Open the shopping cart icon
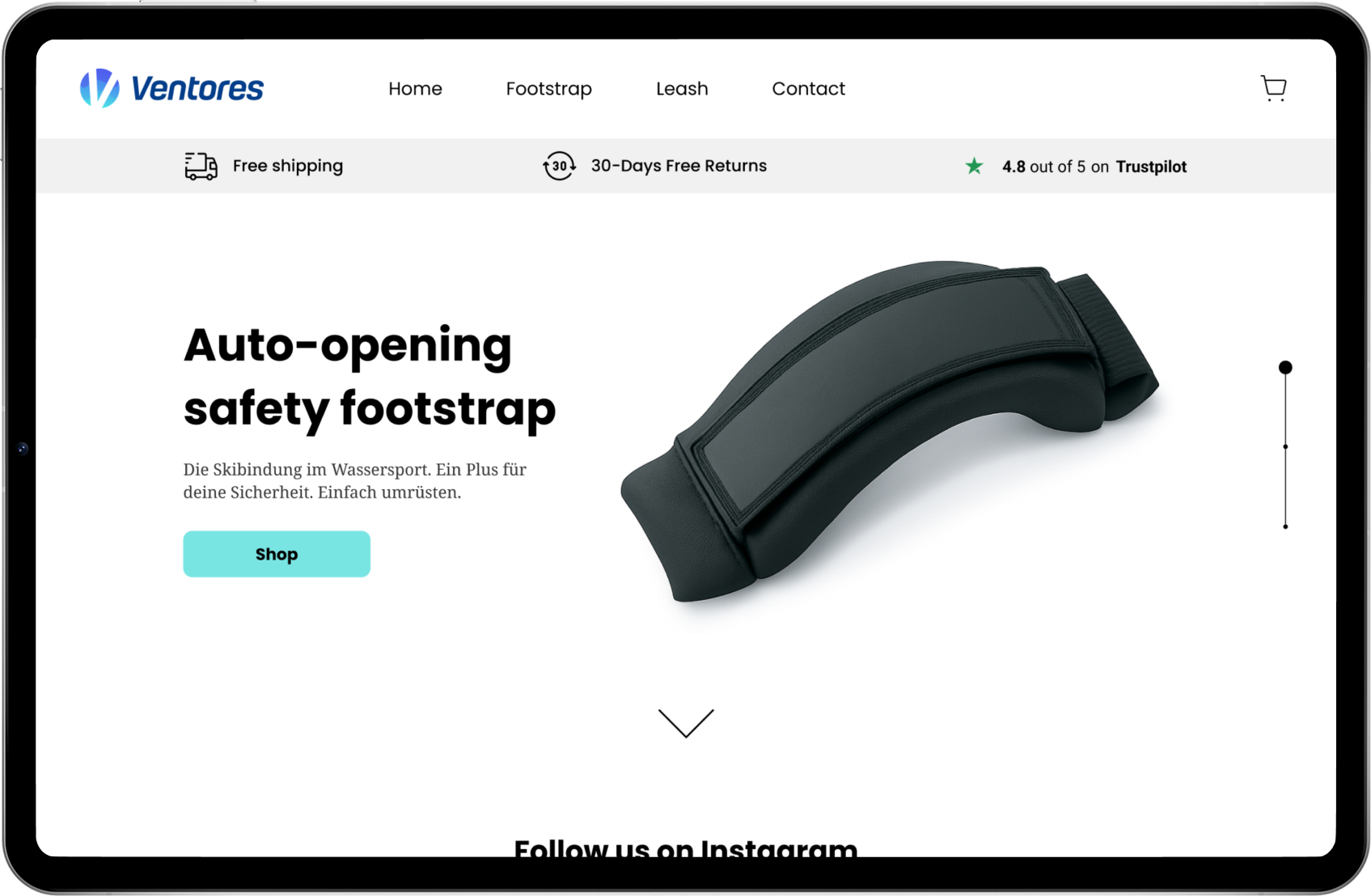The width and height of the screenshot is (1371, 896). pyautogui.click(x=1273, y=88)
